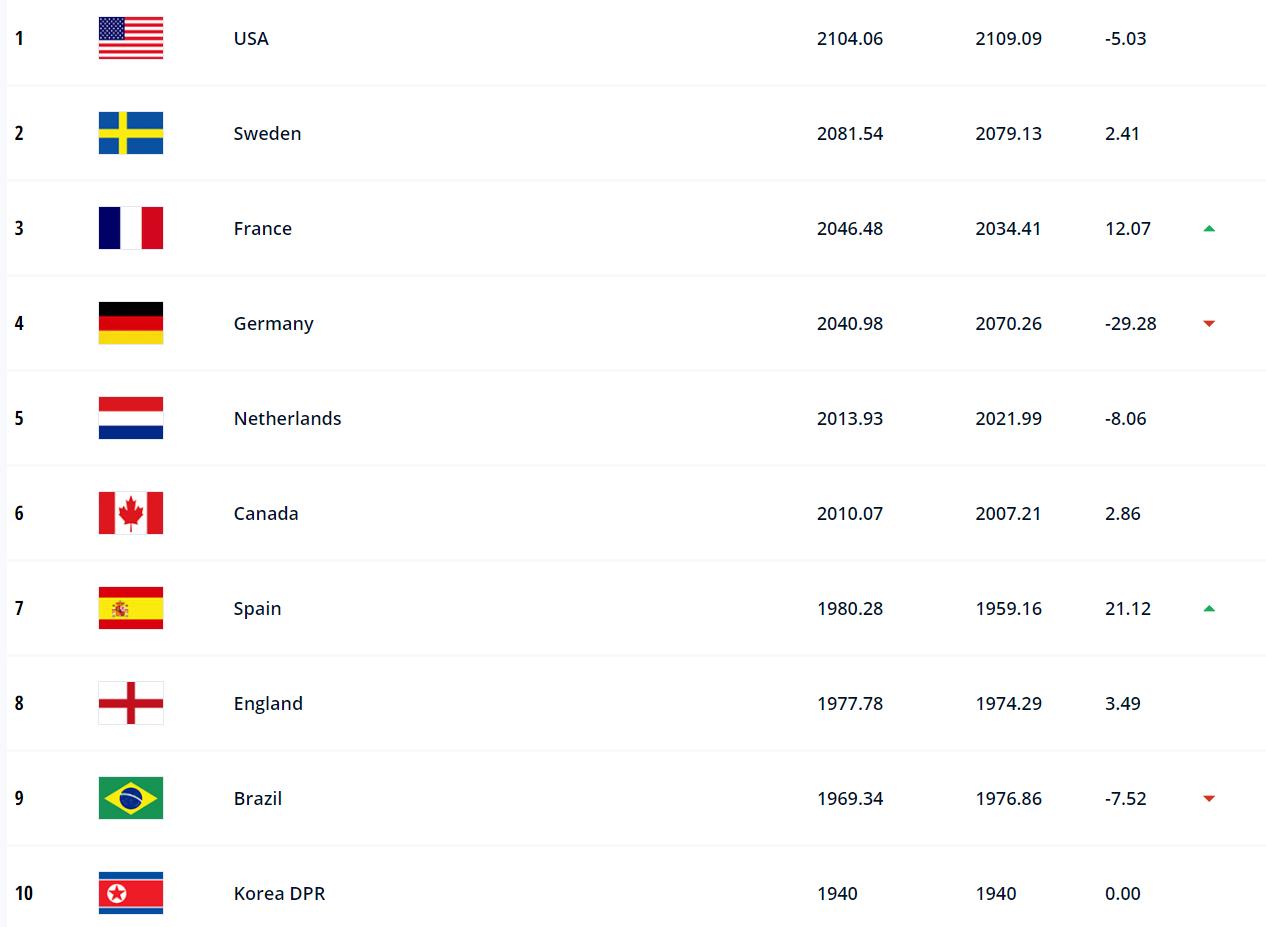
Task: Select the Korea DPR team name
Action: tap(279, 893)
